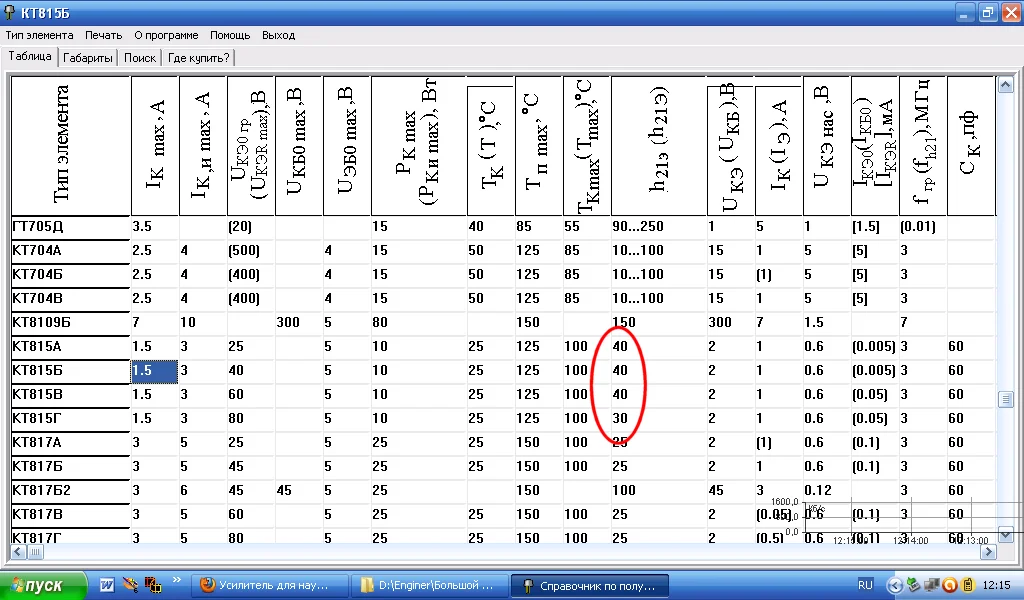Select the КТ817В row name
The height and width of the screenshot is (600, 1024).
click(x=71, y=514)
